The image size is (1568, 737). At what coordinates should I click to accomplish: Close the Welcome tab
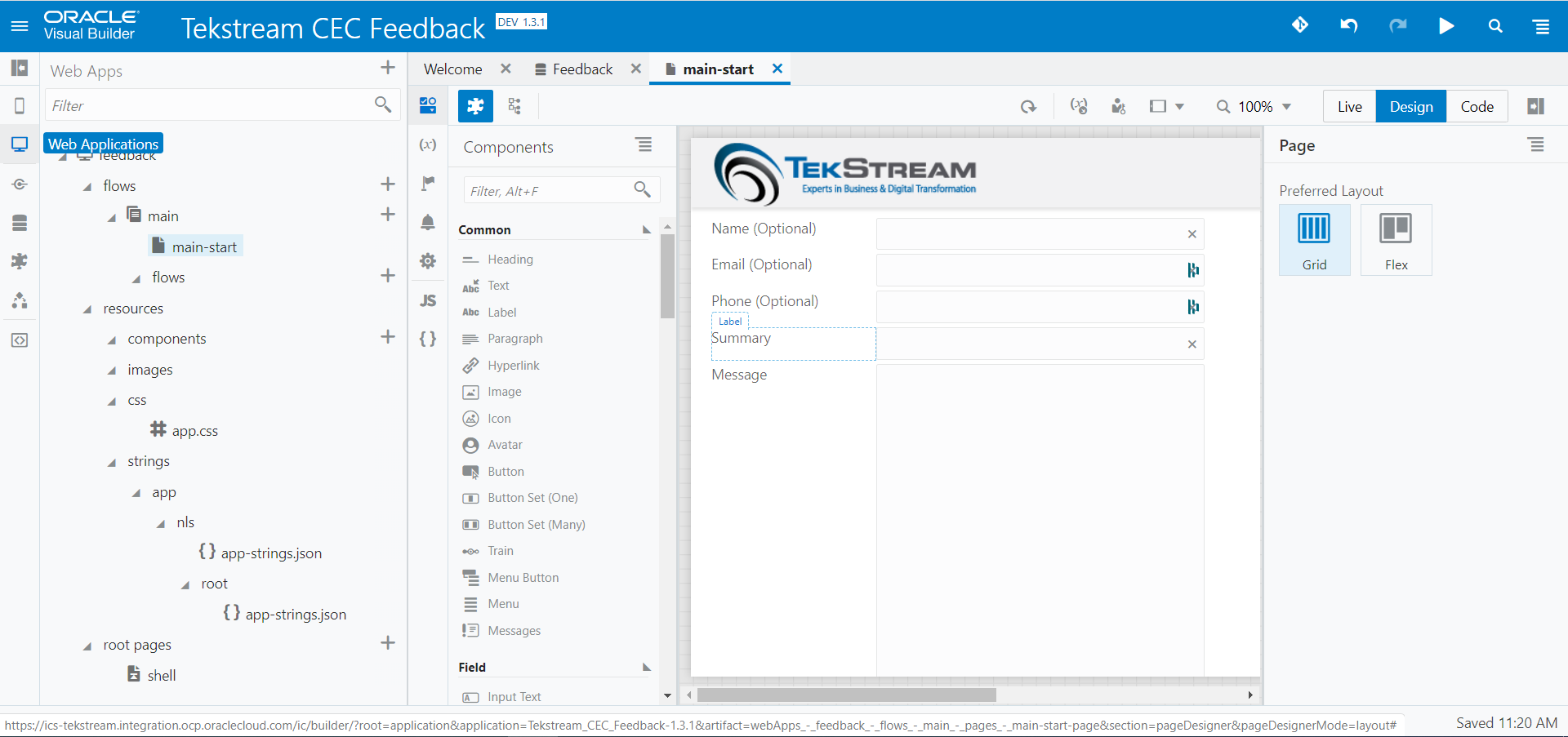(x=506, y=69)
